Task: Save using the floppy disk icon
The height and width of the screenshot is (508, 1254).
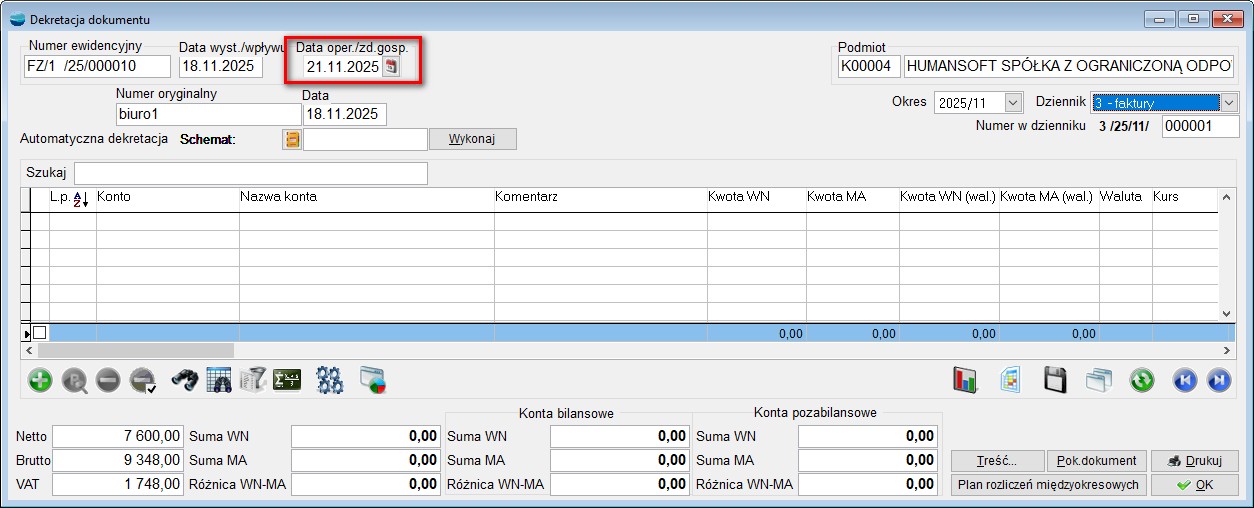Action: coord(1054,380)
